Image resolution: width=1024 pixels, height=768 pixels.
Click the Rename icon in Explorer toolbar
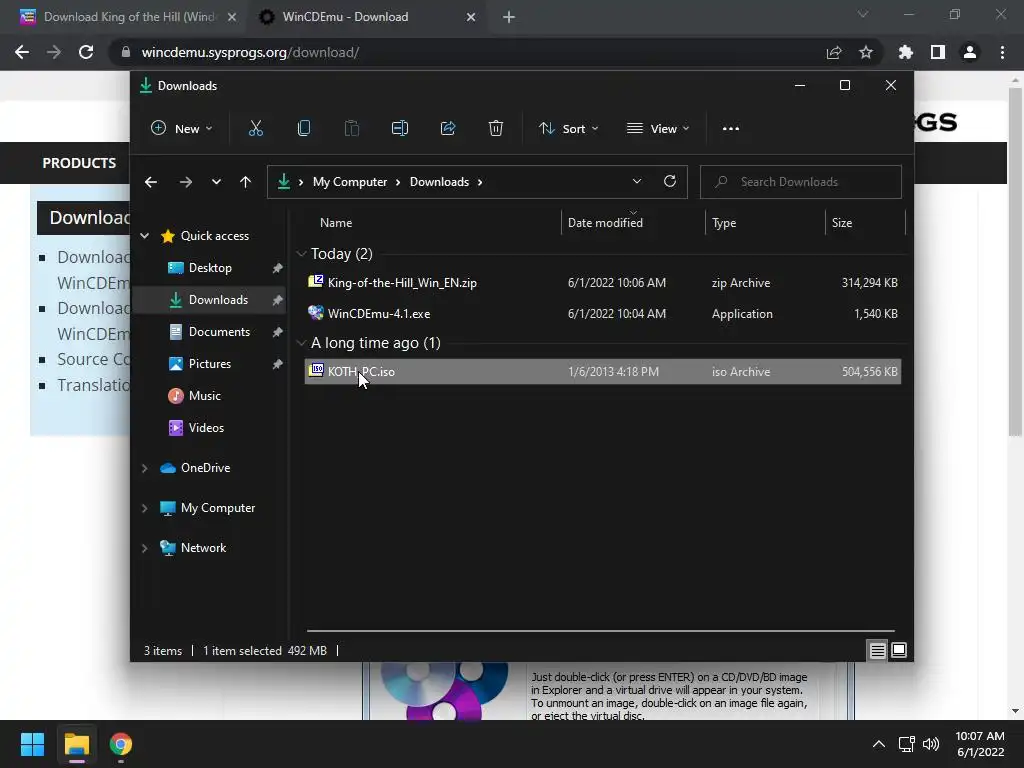400,129
